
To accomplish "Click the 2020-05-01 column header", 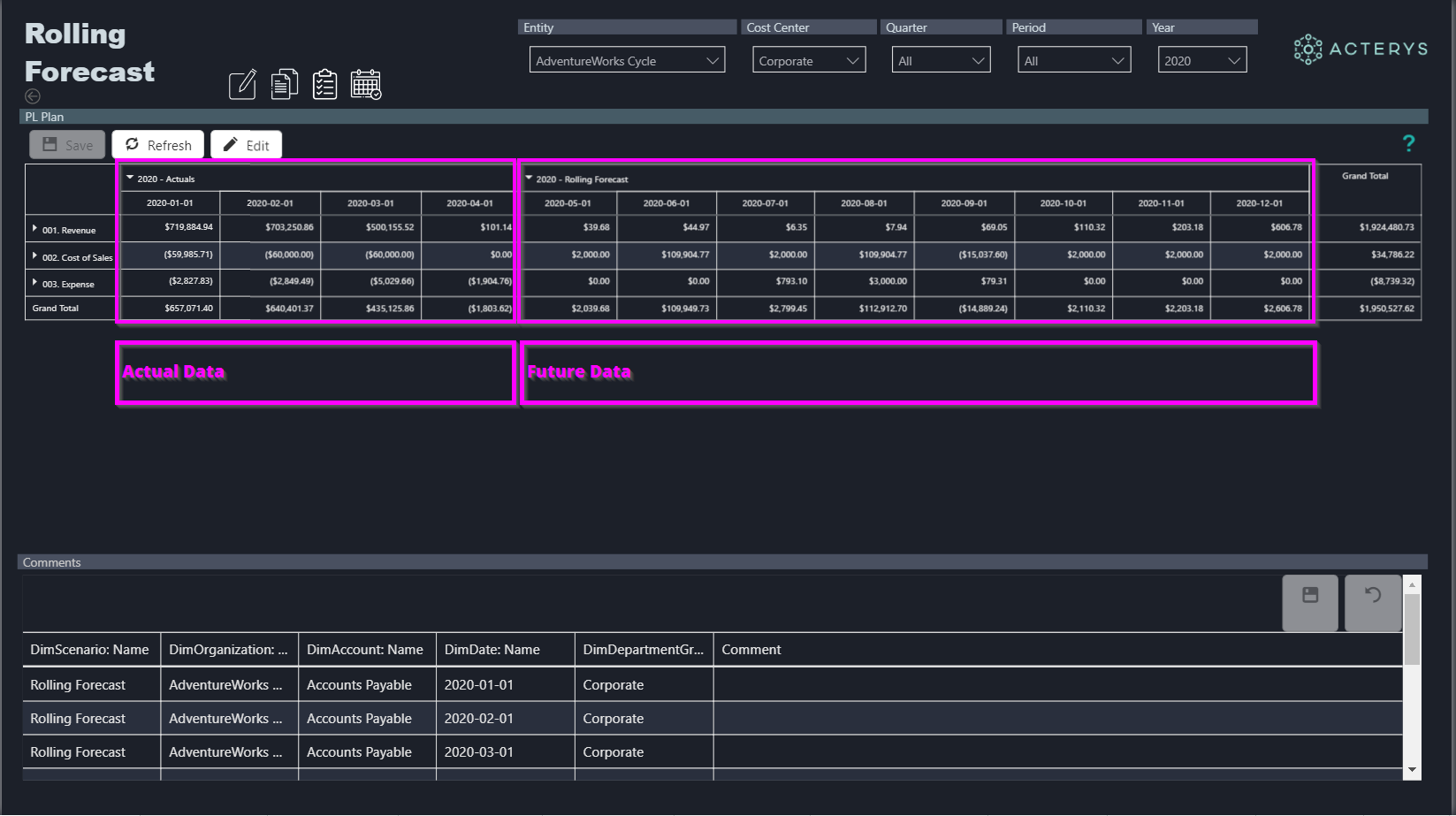I will click(568, 203).
